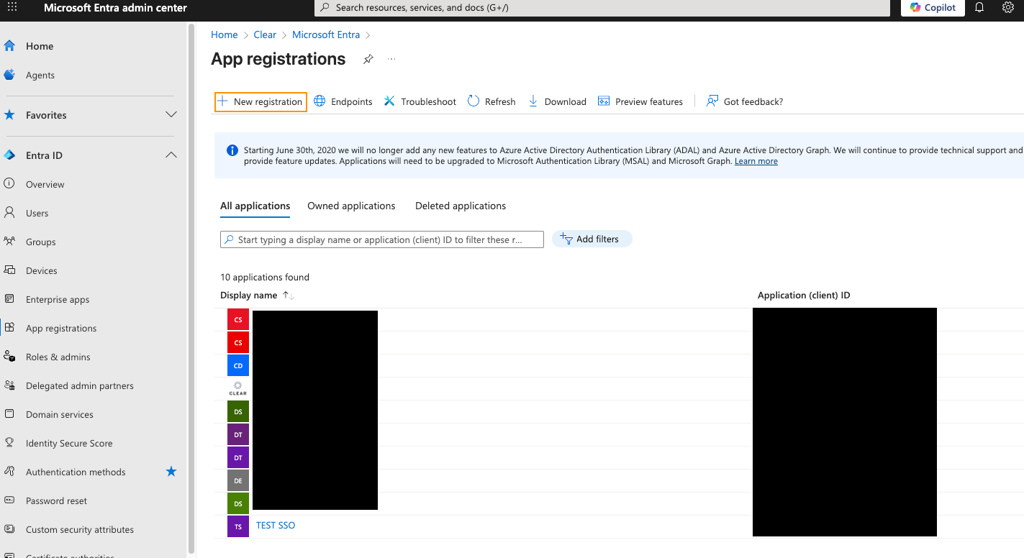Image resolution: width=1024 pixels, height=558 pixels.
Task: Open Agents in the sidebar
Action: 40,75
